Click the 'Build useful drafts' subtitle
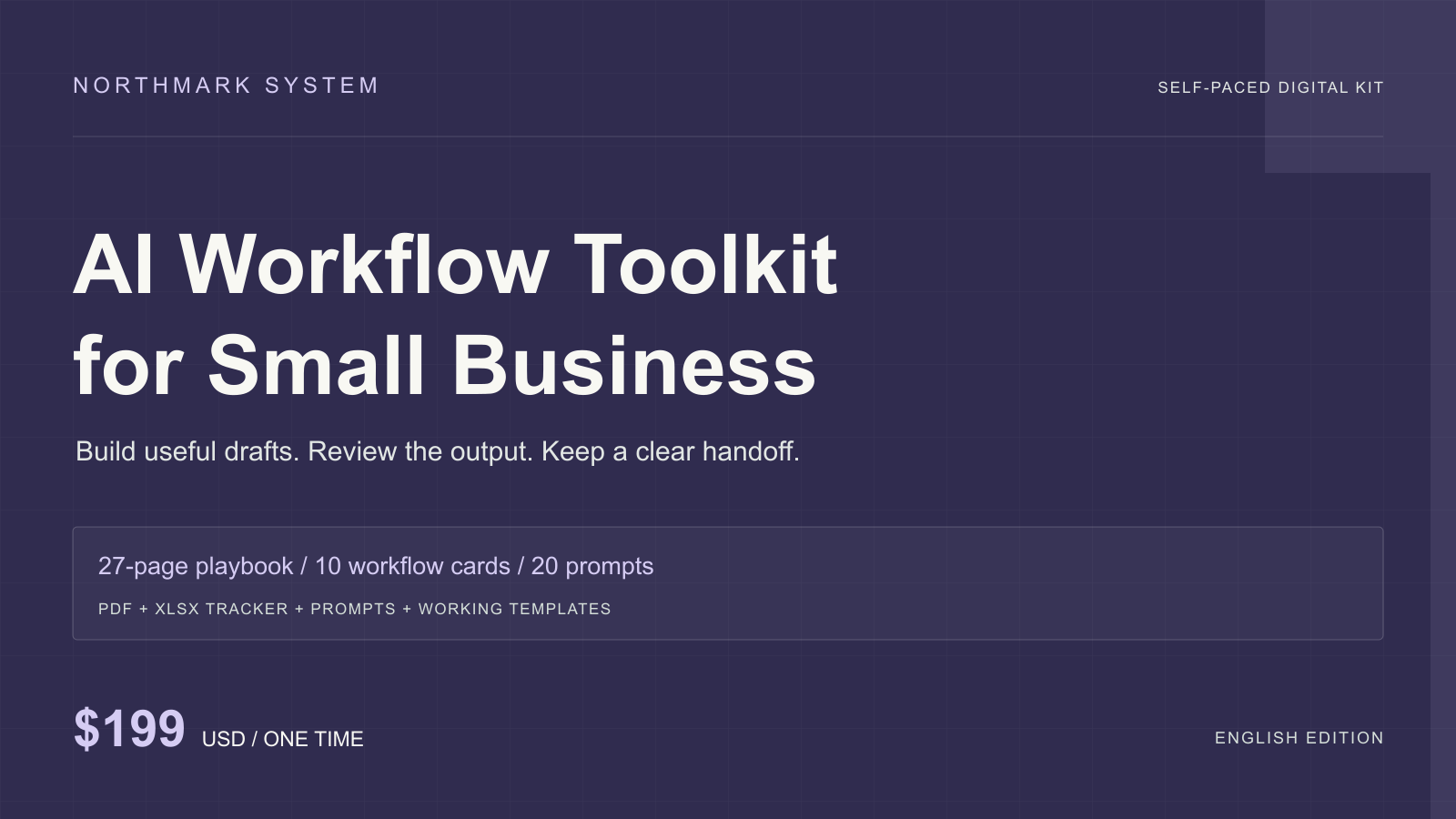 click(438, 451)
